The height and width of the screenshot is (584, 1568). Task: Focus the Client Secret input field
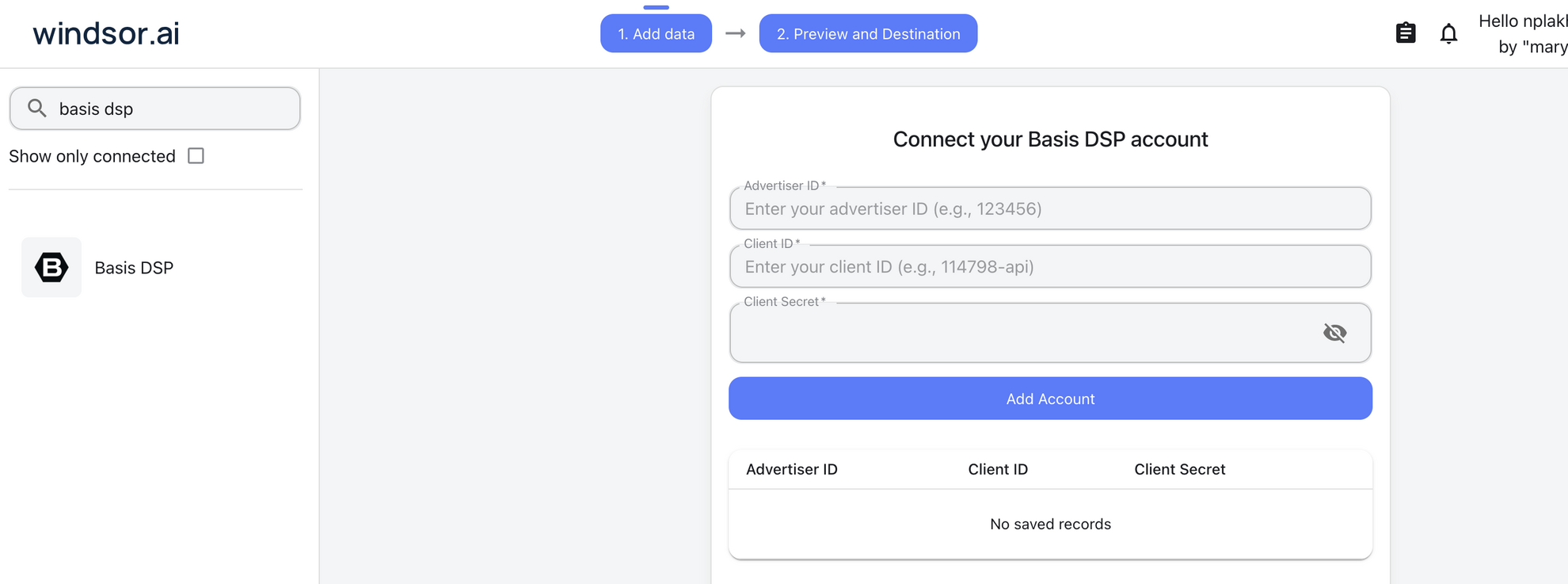[1050, 333]
